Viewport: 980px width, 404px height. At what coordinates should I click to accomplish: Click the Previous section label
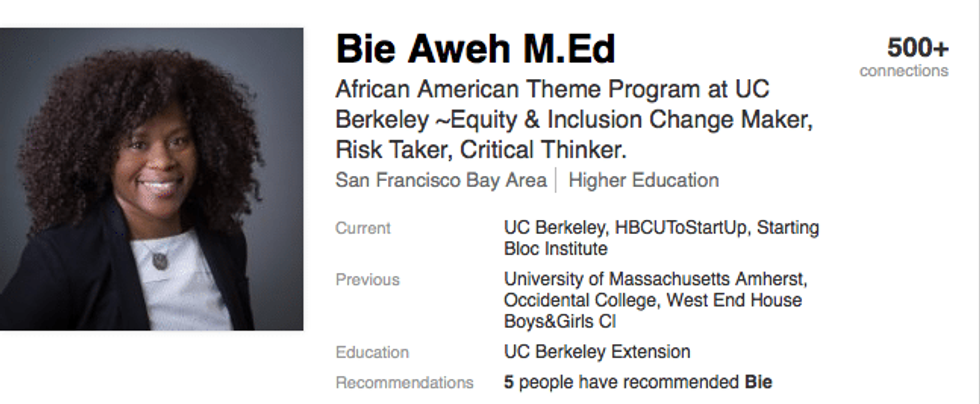tap(367, 280)
